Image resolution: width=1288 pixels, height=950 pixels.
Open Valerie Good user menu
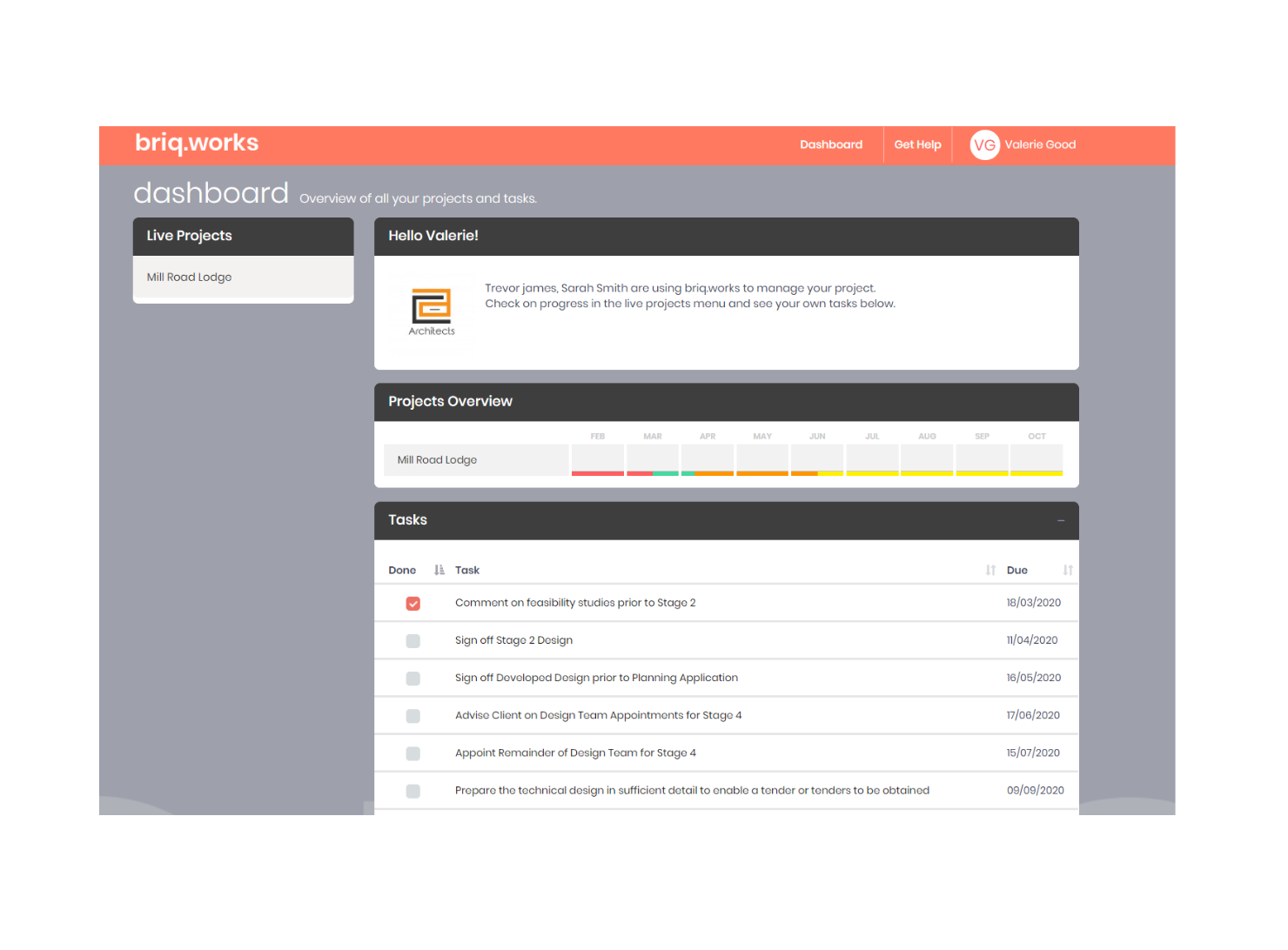pyautogui.click(x=1040, y=145)
